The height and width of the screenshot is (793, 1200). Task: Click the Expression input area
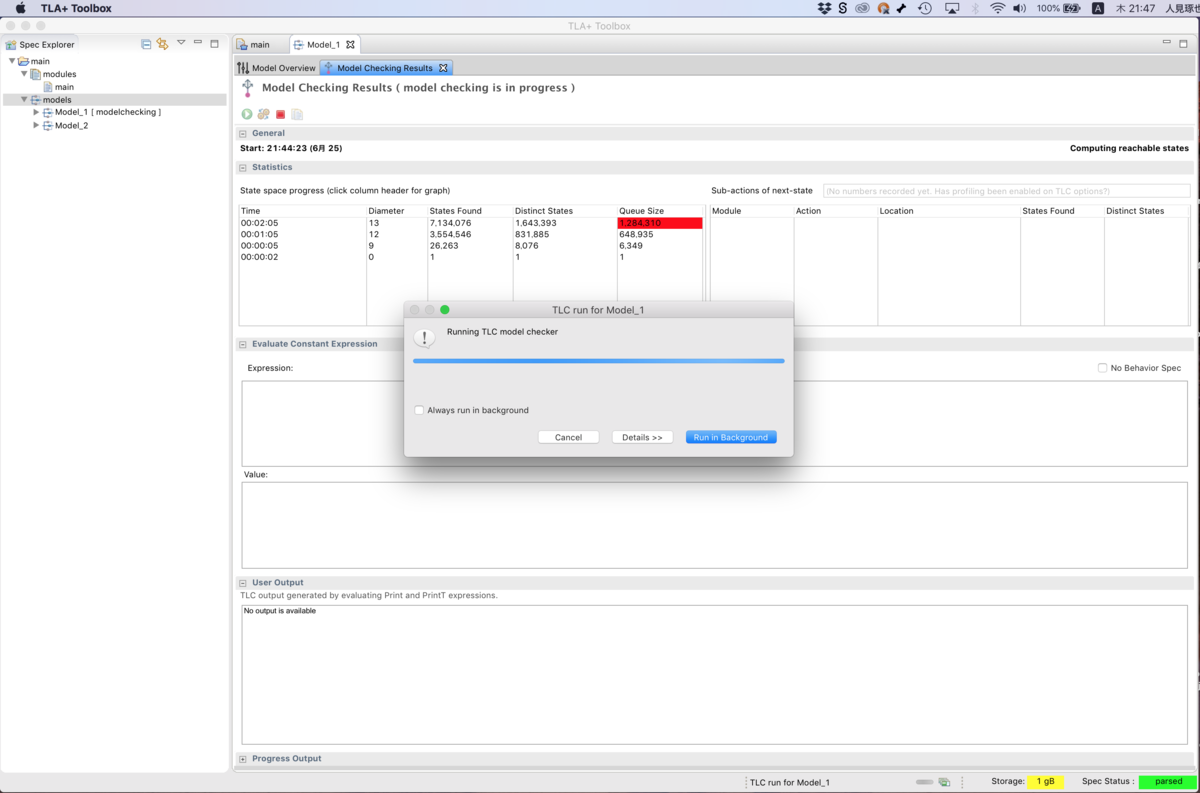coord(715,423)
